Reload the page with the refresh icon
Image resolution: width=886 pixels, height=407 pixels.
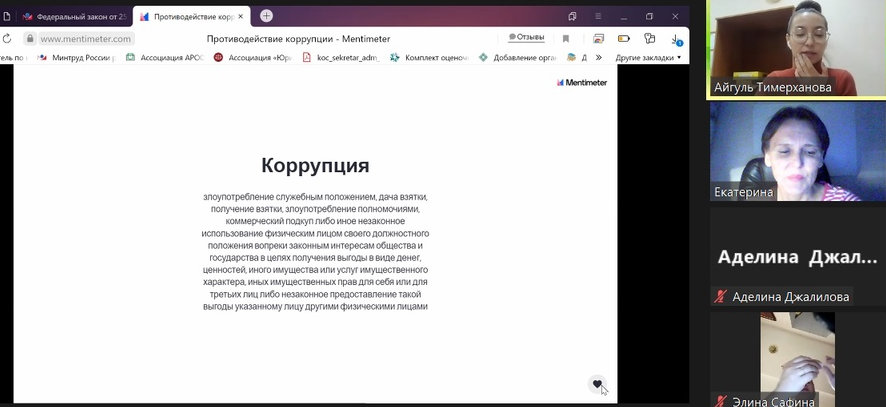[7, 39]
